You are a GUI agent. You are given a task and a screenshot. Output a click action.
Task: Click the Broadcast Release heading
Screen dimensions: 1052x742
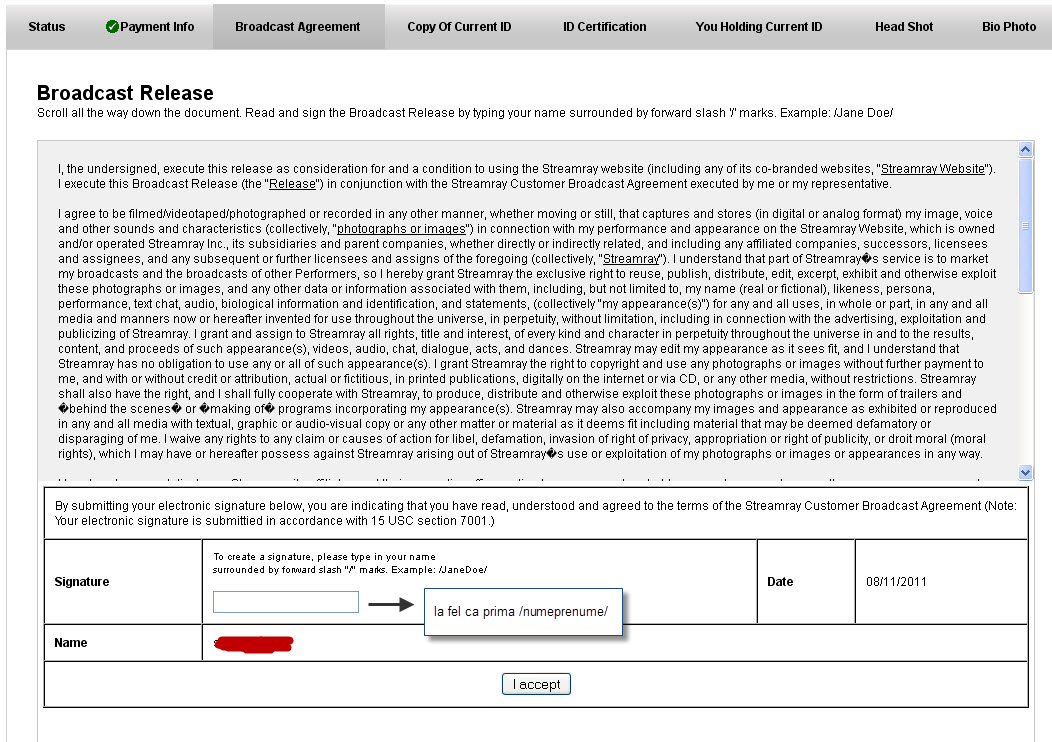[125, 93]
